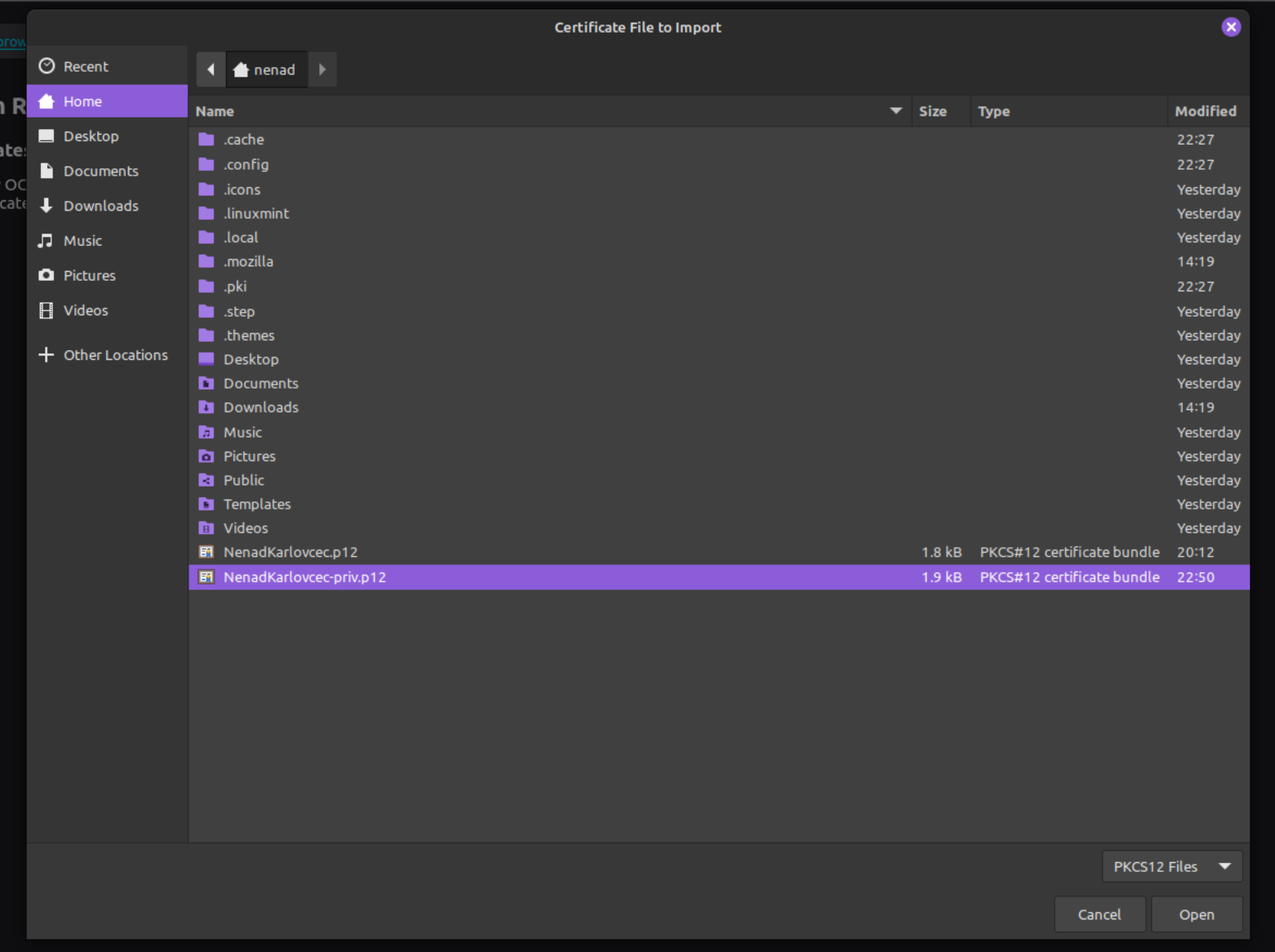Open Documents in the sidebar
The height and width of the screenshot is (952, 1275).
coord(107,171)
